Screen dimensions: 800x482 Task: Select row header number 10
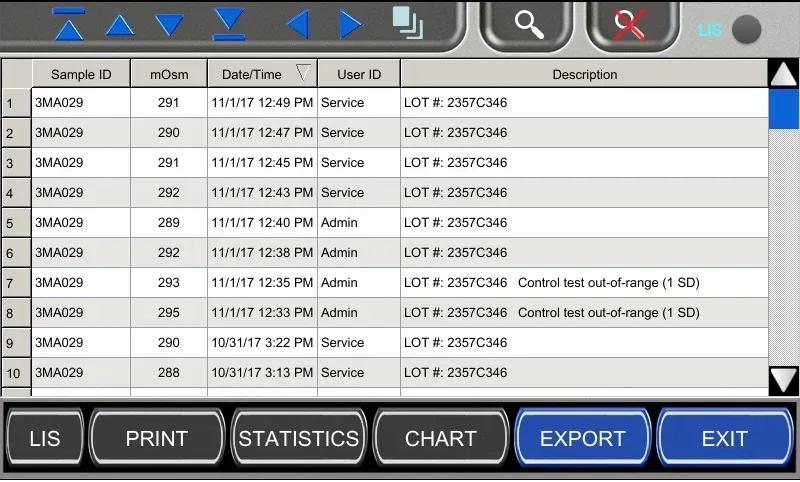16,373
